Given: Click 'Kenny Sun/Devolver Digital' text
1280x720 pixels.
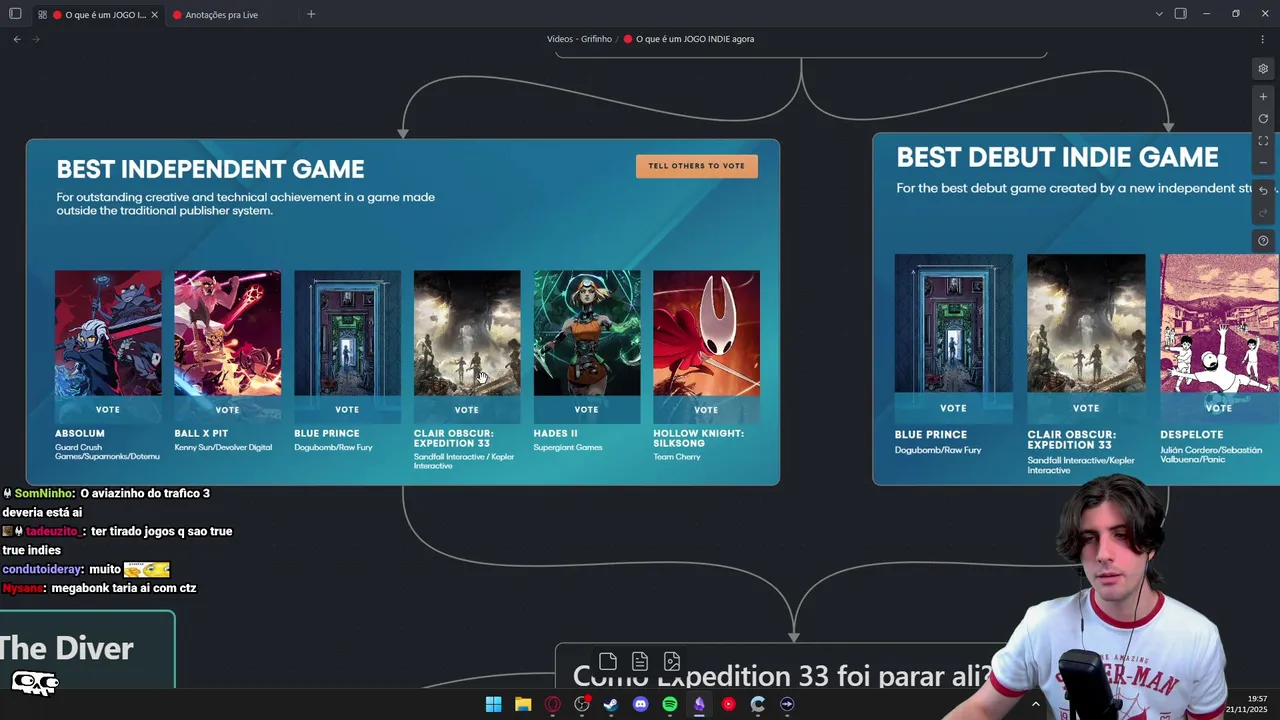Looking at the screenshot, I should pyautogui.click(x=223, y=447).
